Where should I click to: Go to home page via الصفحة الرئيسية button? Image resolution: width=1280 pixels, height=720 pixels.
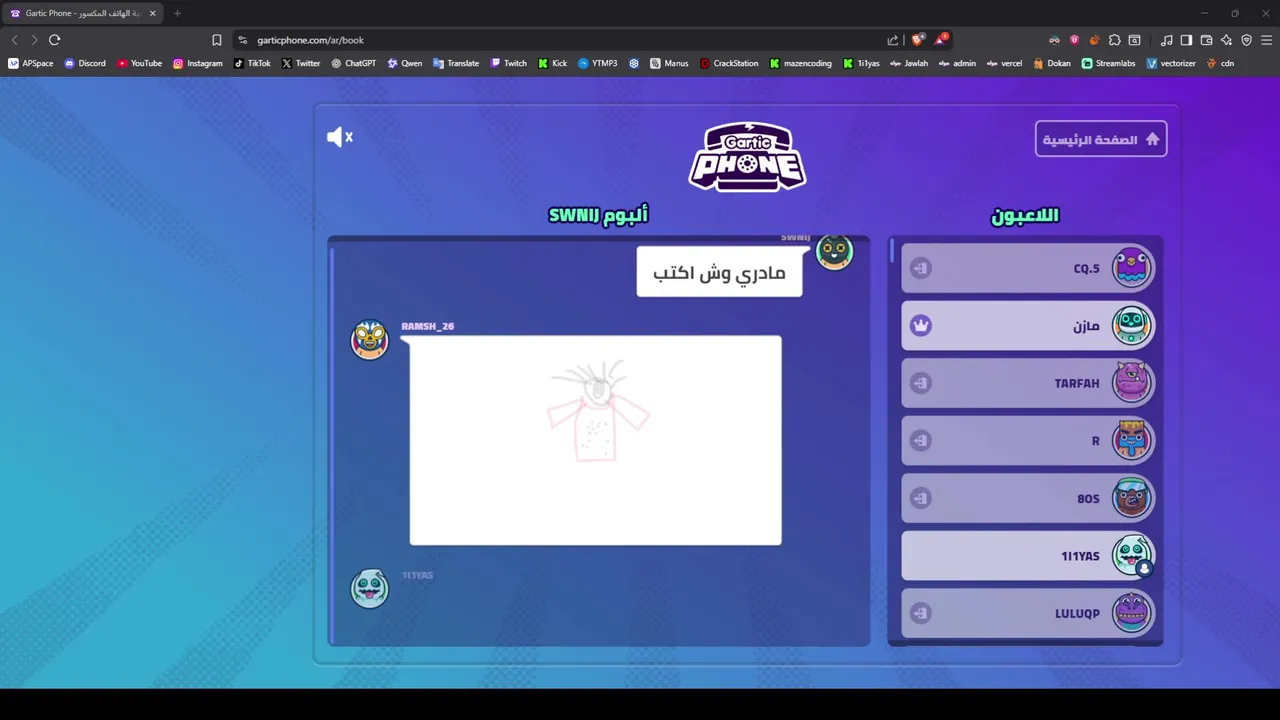click(1101, 139)
